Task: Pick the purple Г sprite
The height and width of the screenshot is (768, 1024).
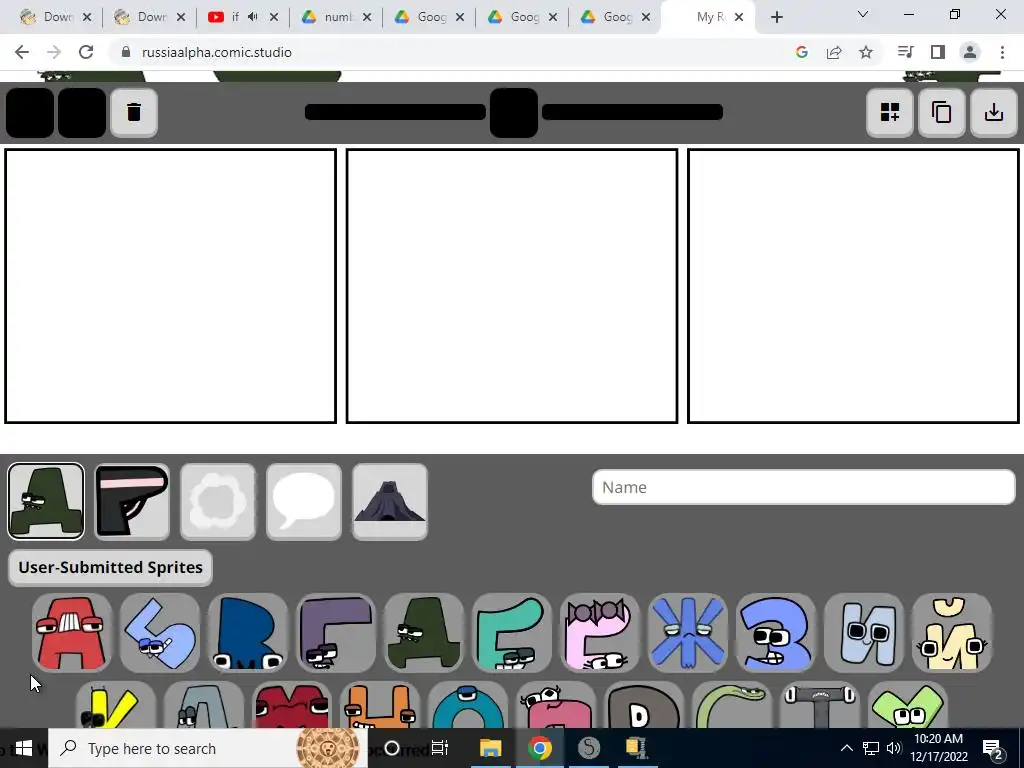Action: [336, 632]
